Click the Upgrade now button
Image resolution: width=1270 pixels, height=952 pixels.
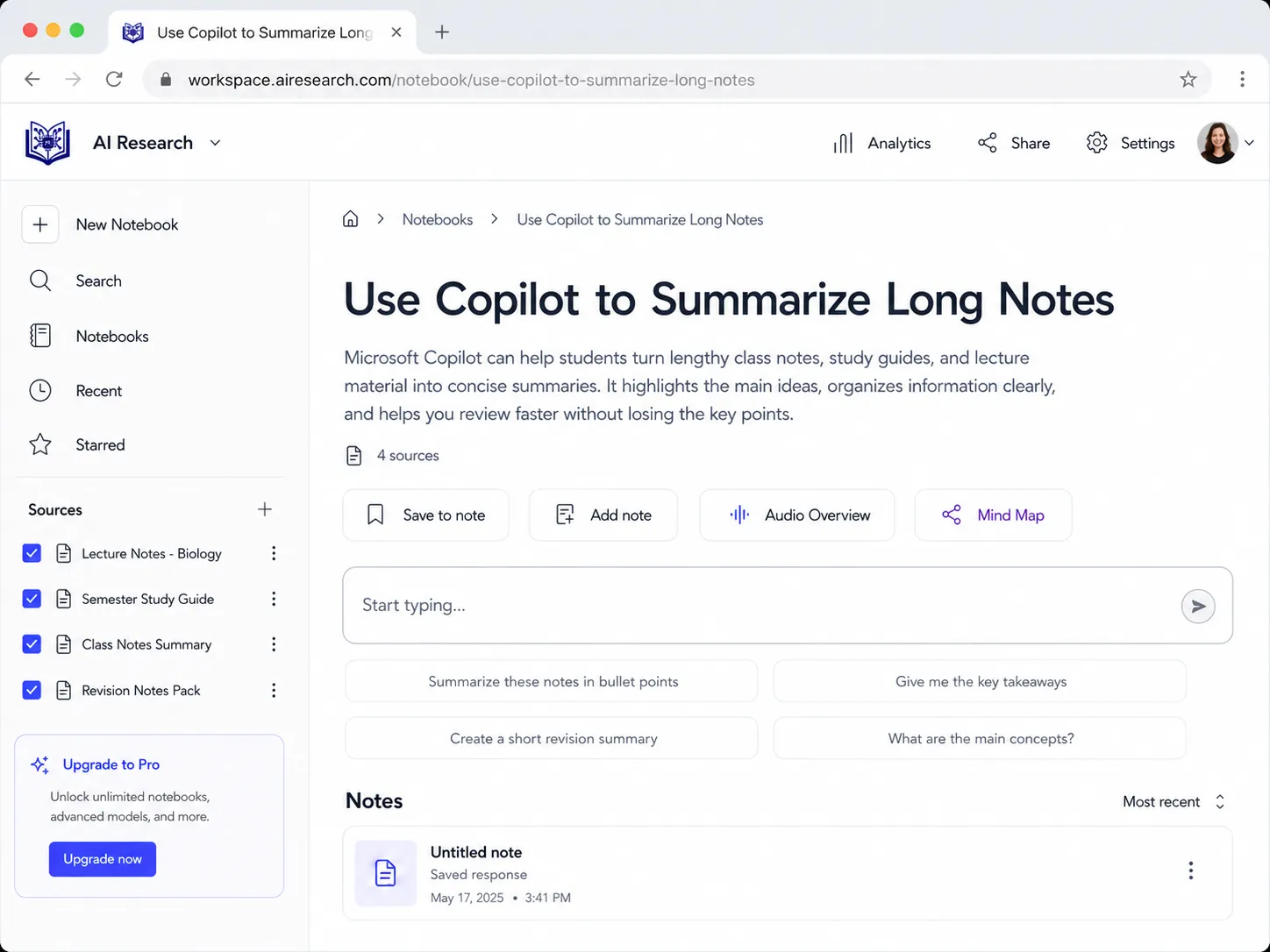(103, 859)
